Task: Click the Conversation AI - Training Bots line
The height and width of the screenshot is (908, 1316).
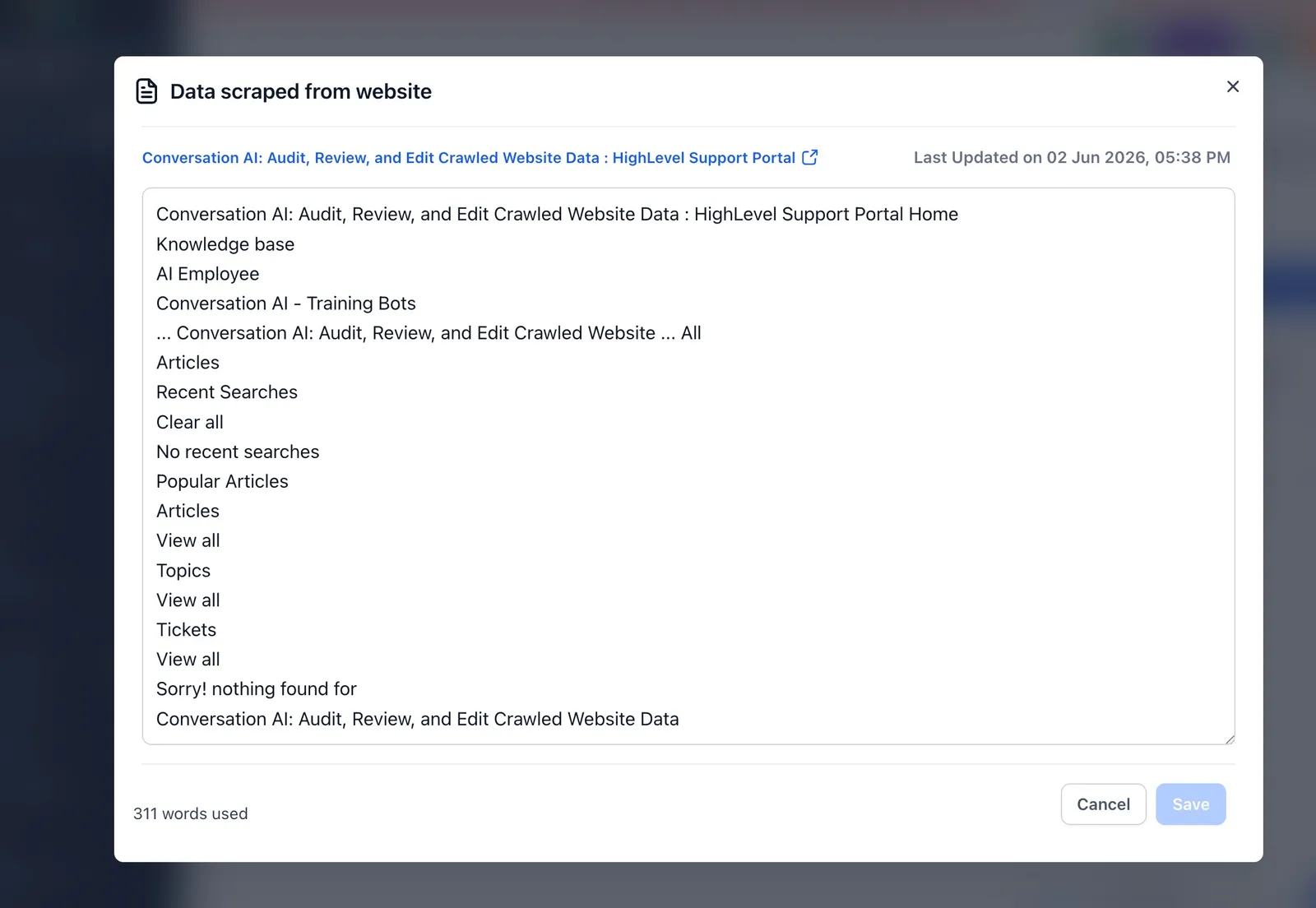Action: click(286, 303)
